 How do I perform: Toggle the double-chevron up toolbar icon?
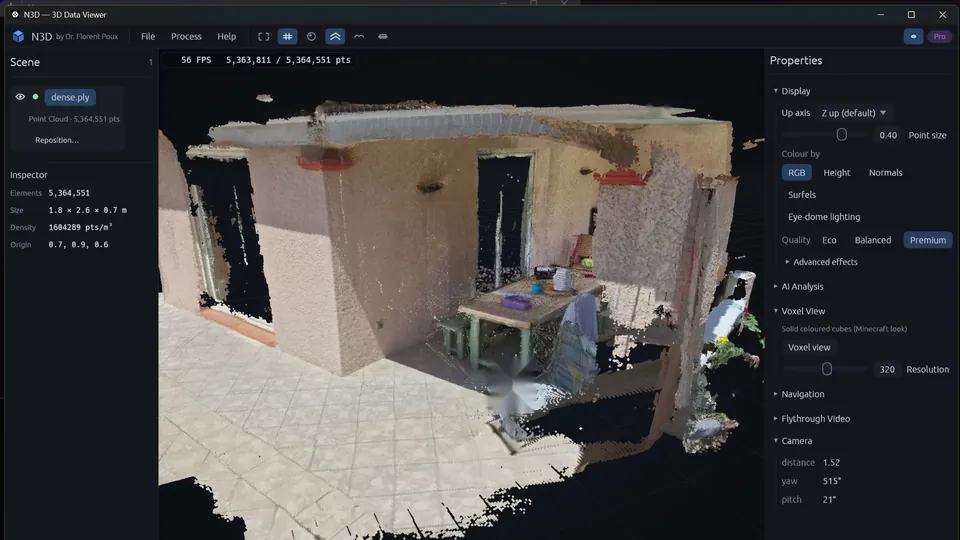[335, 37]
